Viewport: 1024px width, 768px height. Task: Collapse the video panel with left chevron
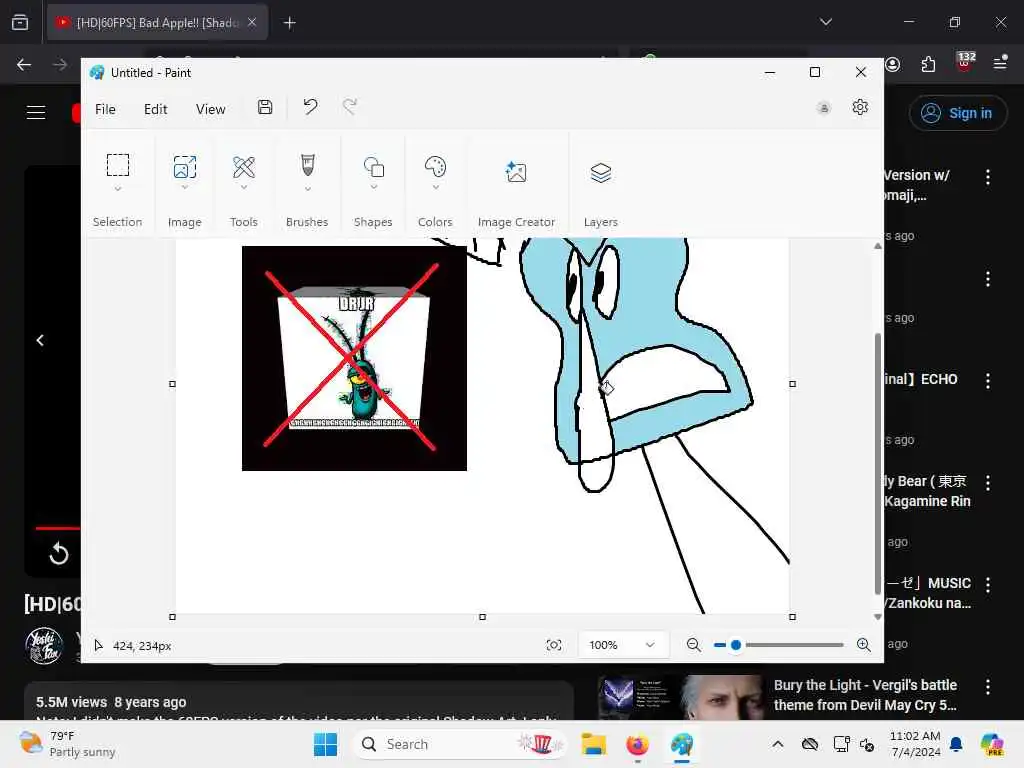pos(40,340)
